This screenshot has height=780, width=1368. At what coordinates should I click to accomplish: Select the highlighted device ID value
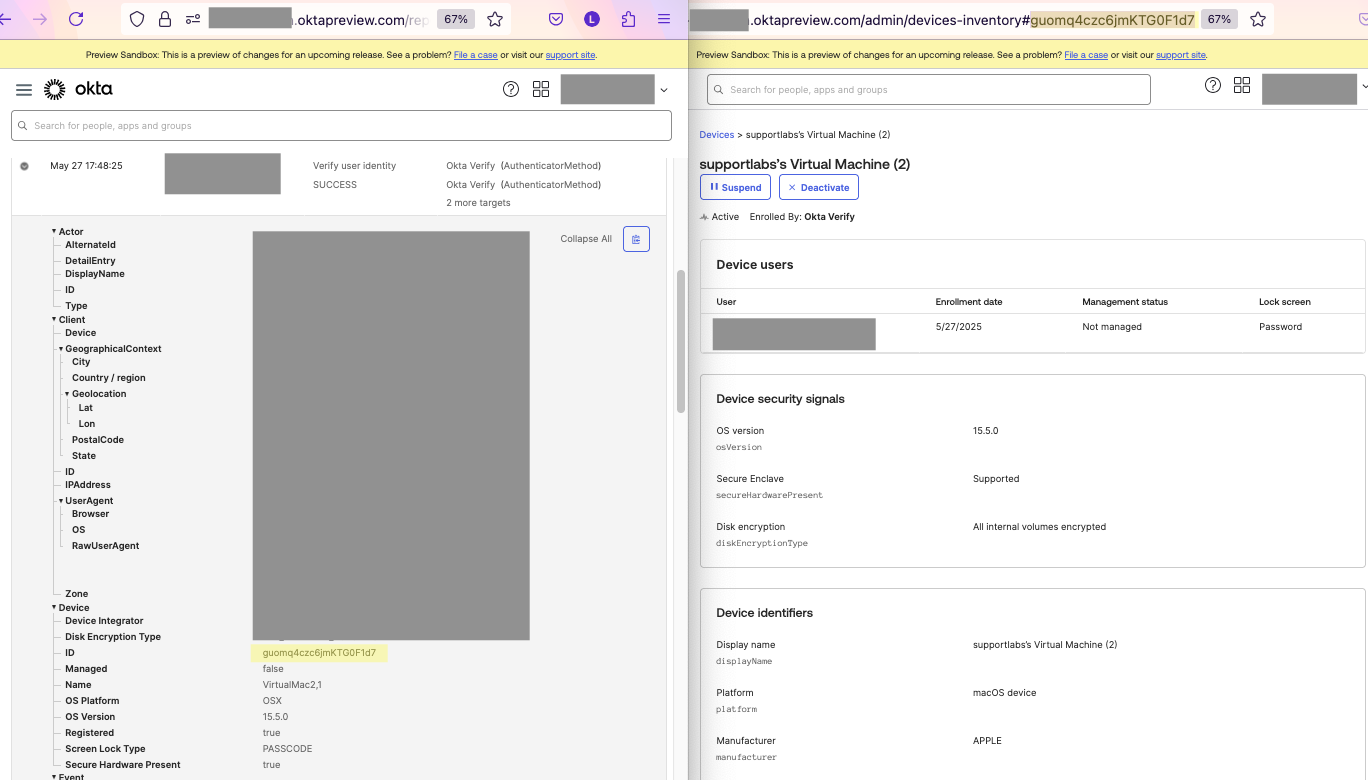tap(319, 653)
